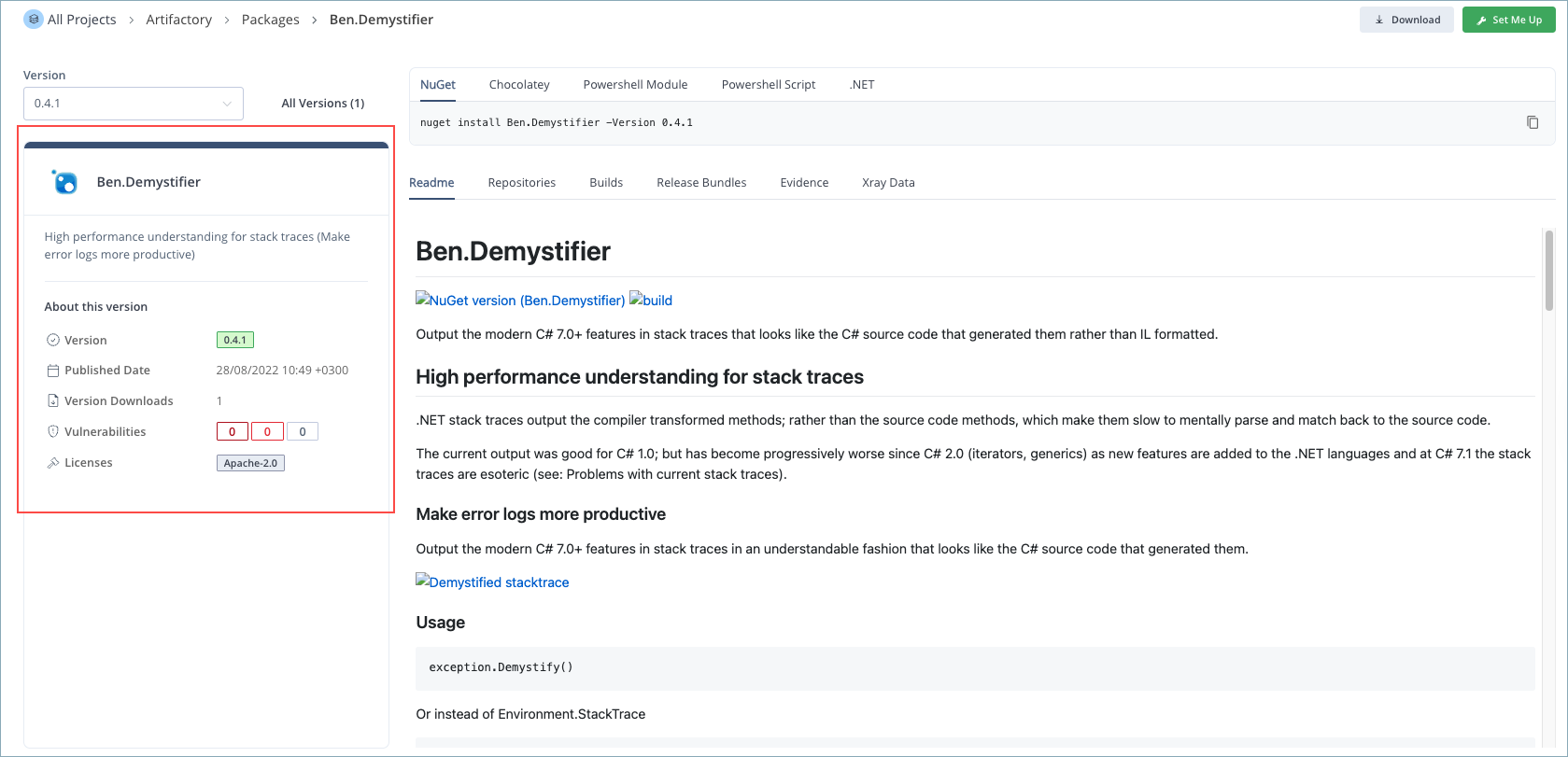
Task: Select the Chocolatey install tab
Action: tap(519, 84)
